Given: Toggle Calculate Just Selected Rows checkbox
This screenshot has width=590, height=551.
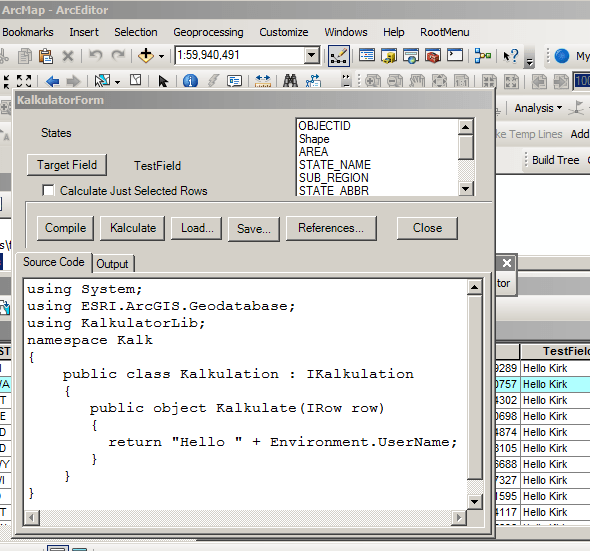Looking at the screenshot, I should pyautogui.click(x=48, y=190).
